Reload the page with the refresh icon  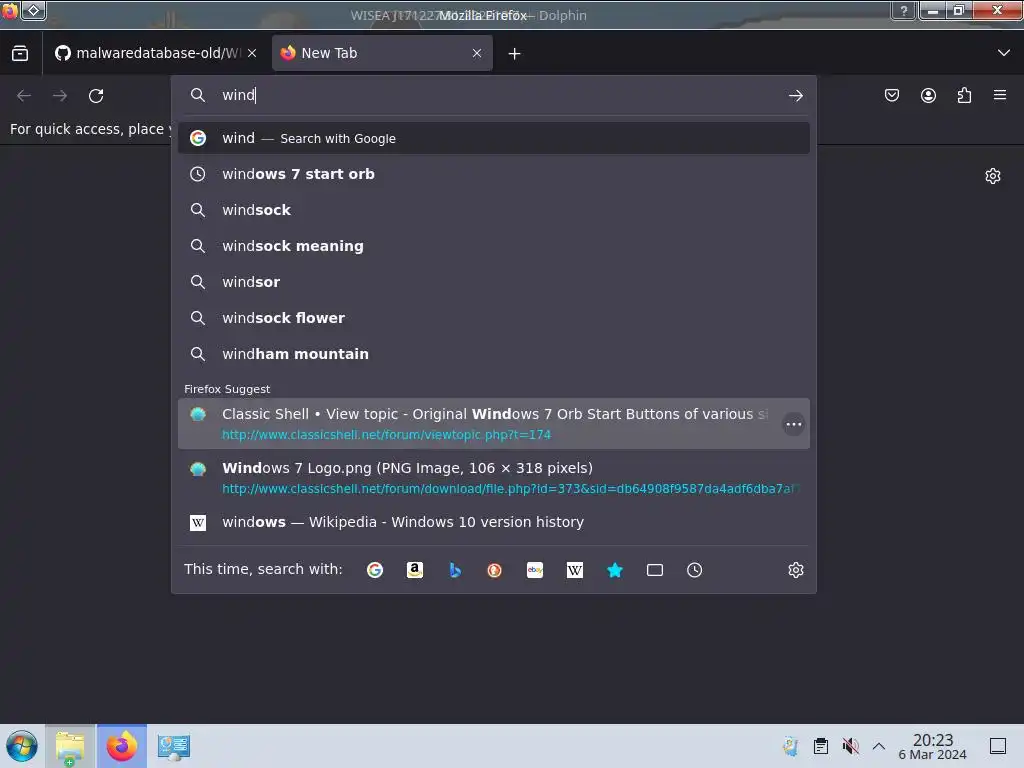point(96,96)
